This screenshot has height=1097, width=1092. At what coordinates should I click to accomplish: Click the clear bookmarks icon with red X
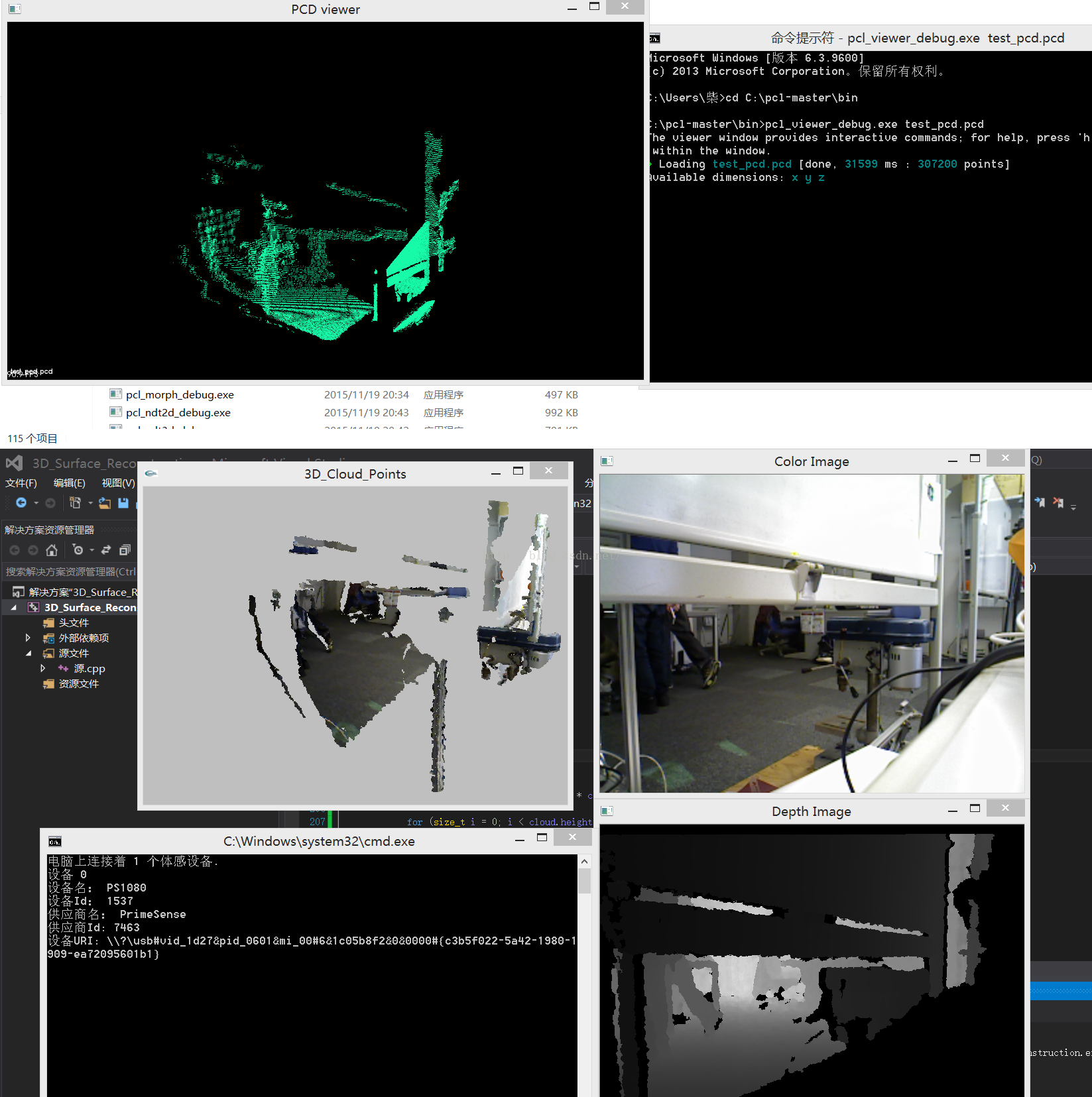click(x=1058, y=503)
